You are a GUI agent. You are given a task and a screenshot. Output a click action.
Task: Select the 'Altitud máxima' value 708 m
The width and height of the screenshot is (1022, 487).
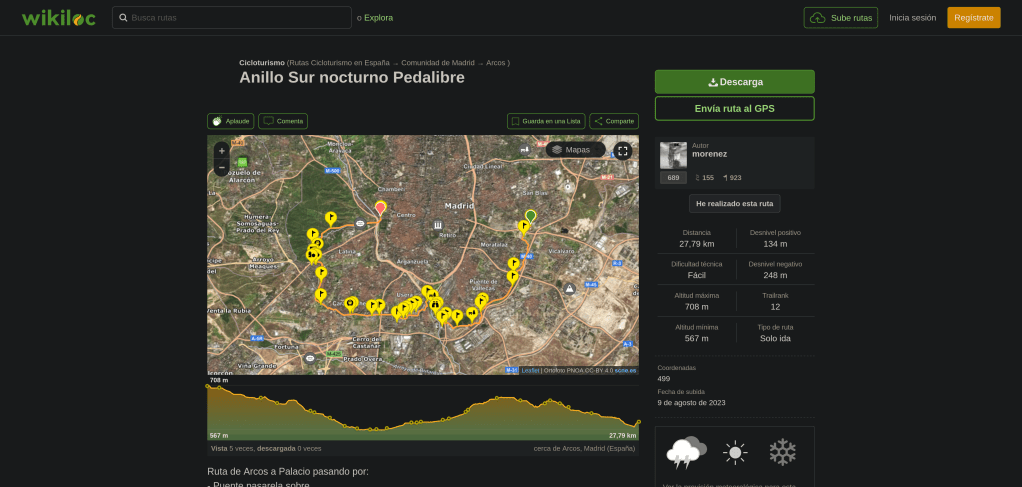click(x=697, y=306)
